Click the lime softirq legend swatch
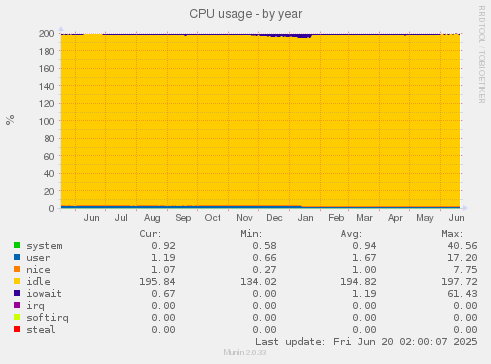Image resolution: width=491 pixels, height=364 pixels. click(17, 317)
